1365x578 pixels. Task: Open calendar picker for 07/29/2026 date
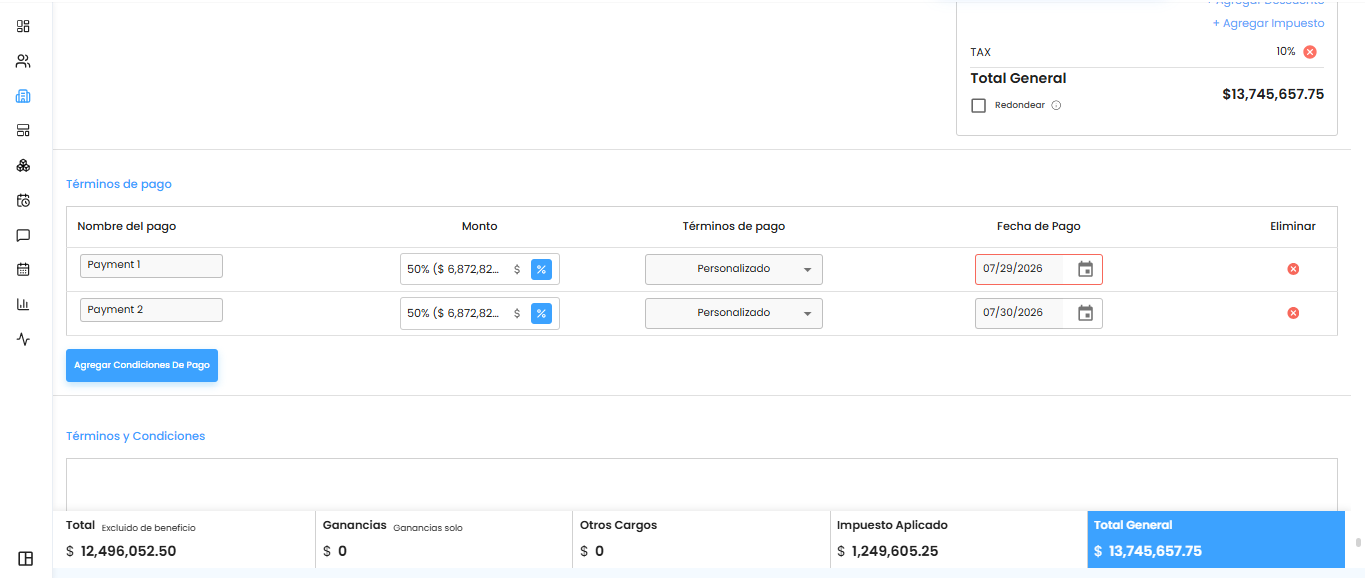(1085, 269)
